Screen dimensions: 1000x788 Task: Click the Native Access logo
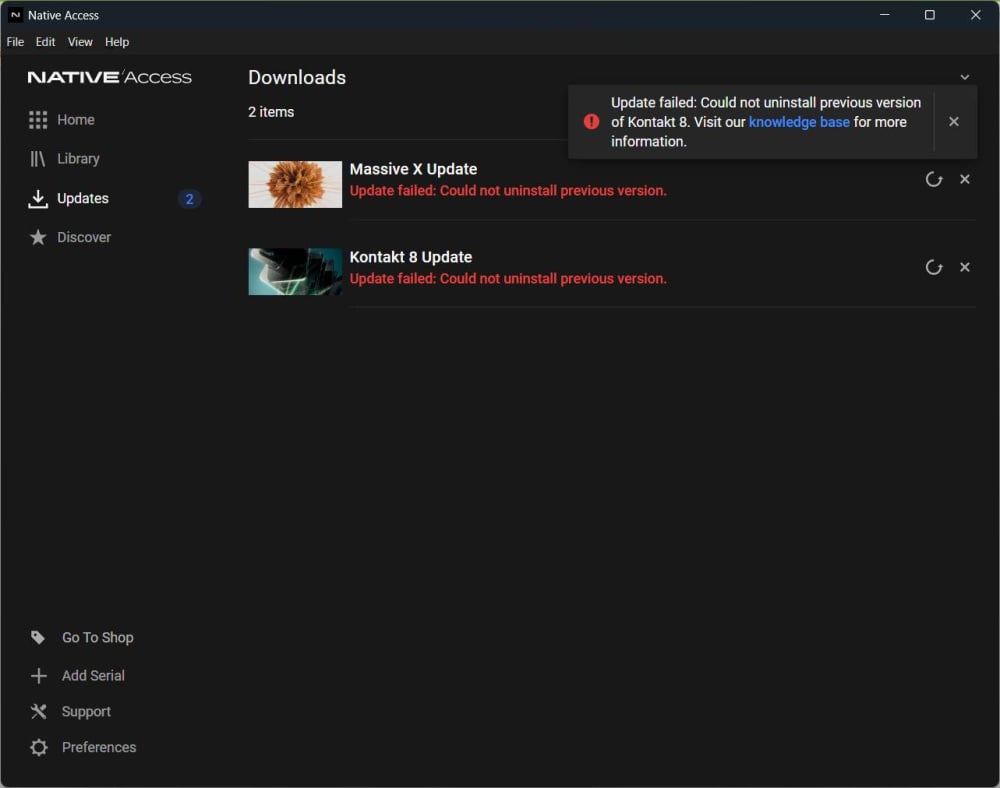coord(110,77)
